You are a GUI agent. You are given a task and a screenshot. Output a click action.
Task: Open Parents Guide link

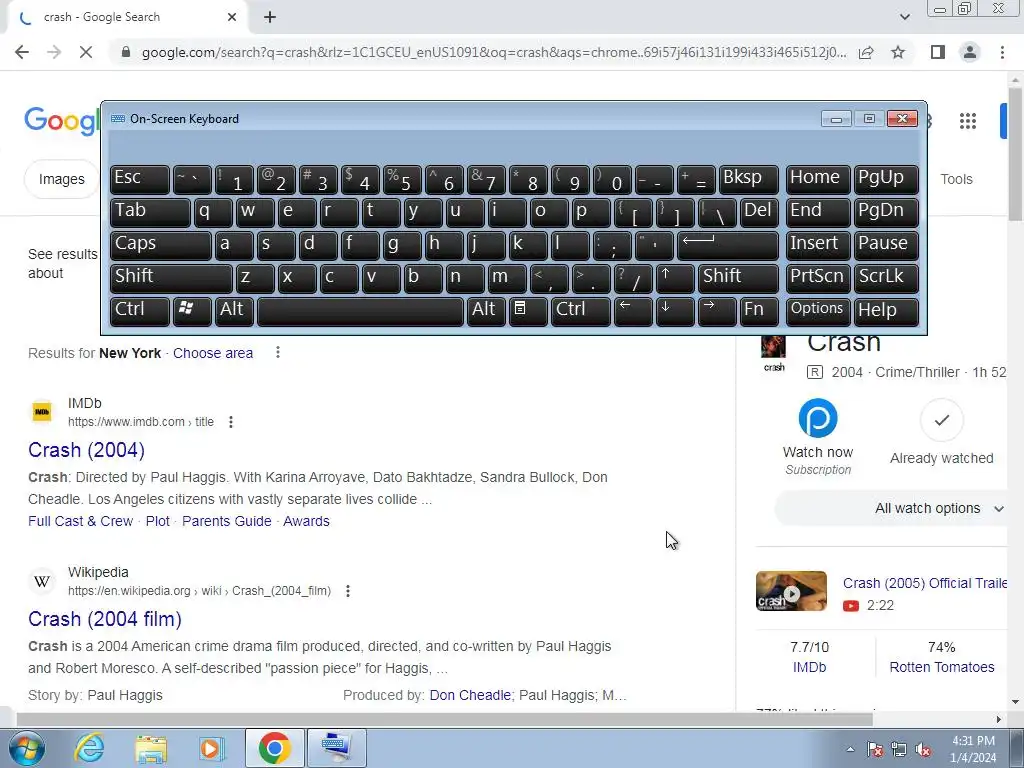coord(227,521)
